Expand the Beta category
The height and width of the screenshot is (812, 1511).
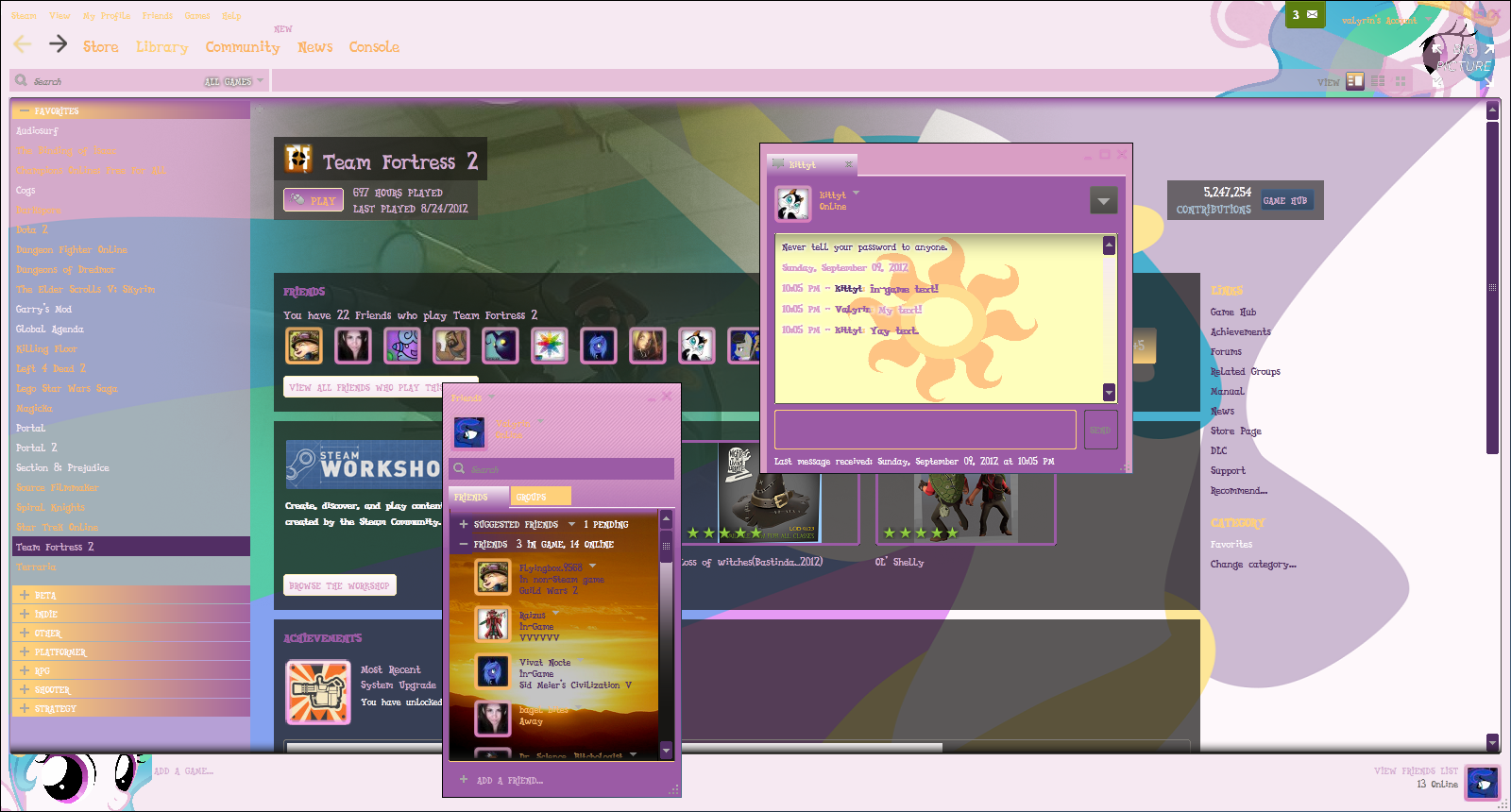(25, 595)
